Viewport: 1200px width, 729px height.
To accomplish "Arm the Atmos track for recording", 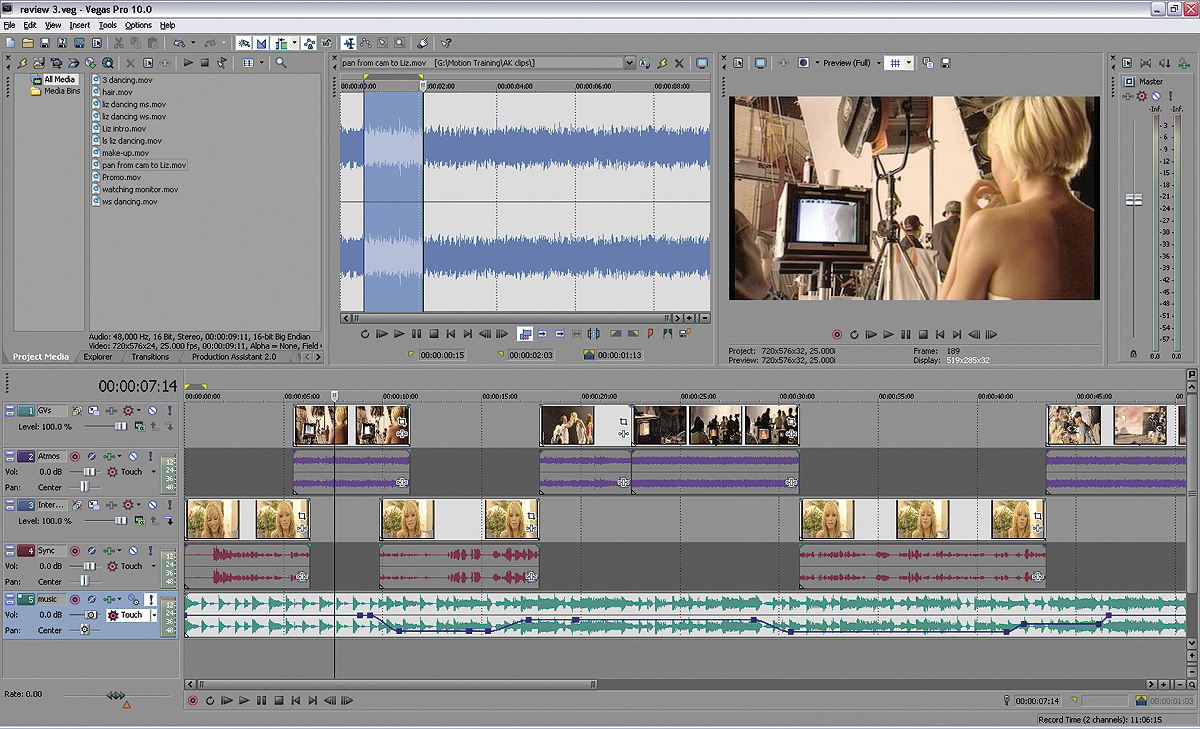I will [75, 456].
